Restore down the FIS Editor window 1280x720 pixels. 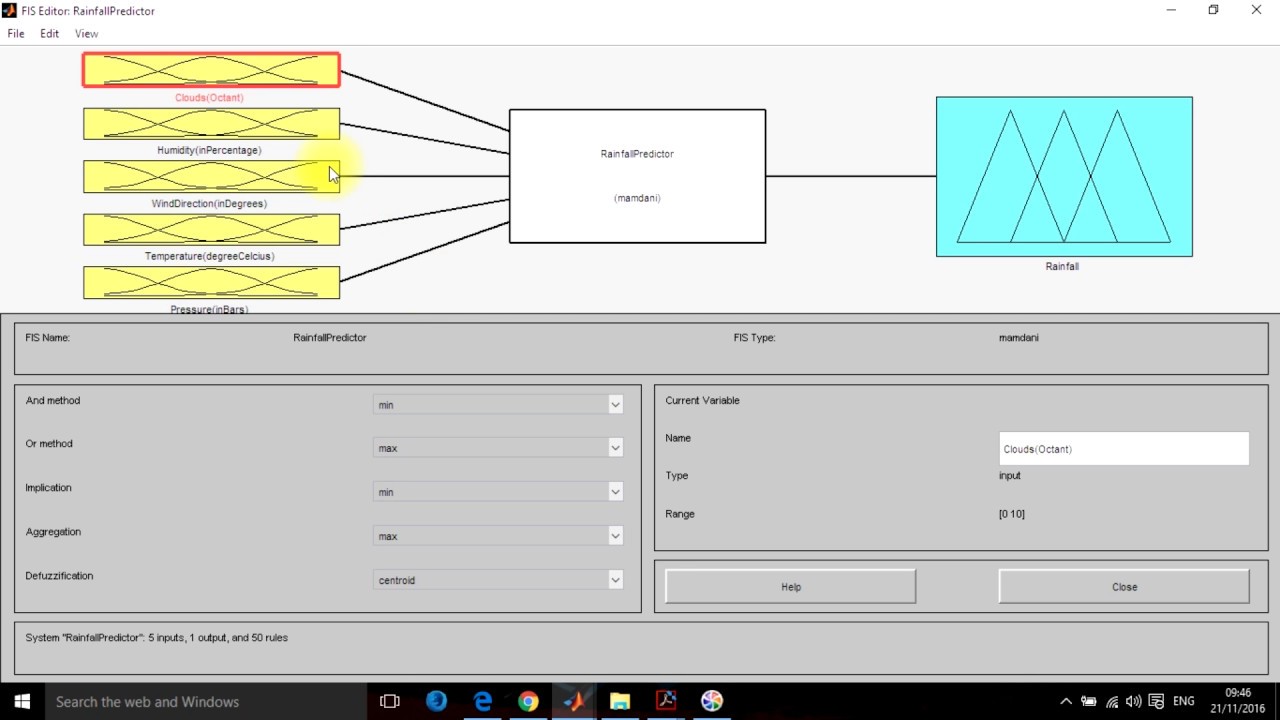tap(1213, 10)
